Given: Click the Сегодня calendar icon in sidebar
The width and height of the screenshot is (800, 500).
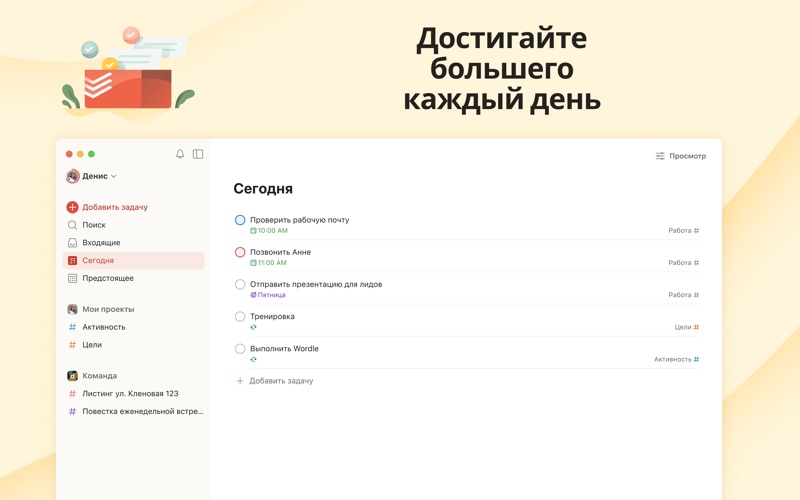Looking at the screenshot, I should [x=72, y=260].
